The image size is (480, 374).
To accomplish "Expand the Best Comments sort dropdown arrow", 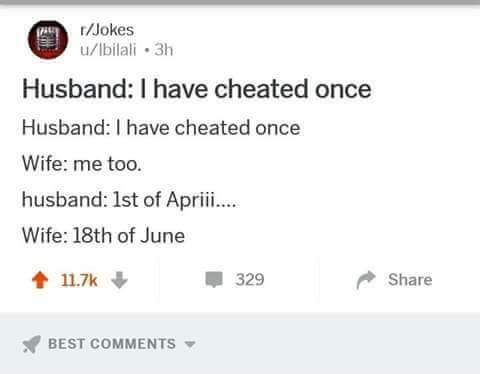I will pos(190,344).
